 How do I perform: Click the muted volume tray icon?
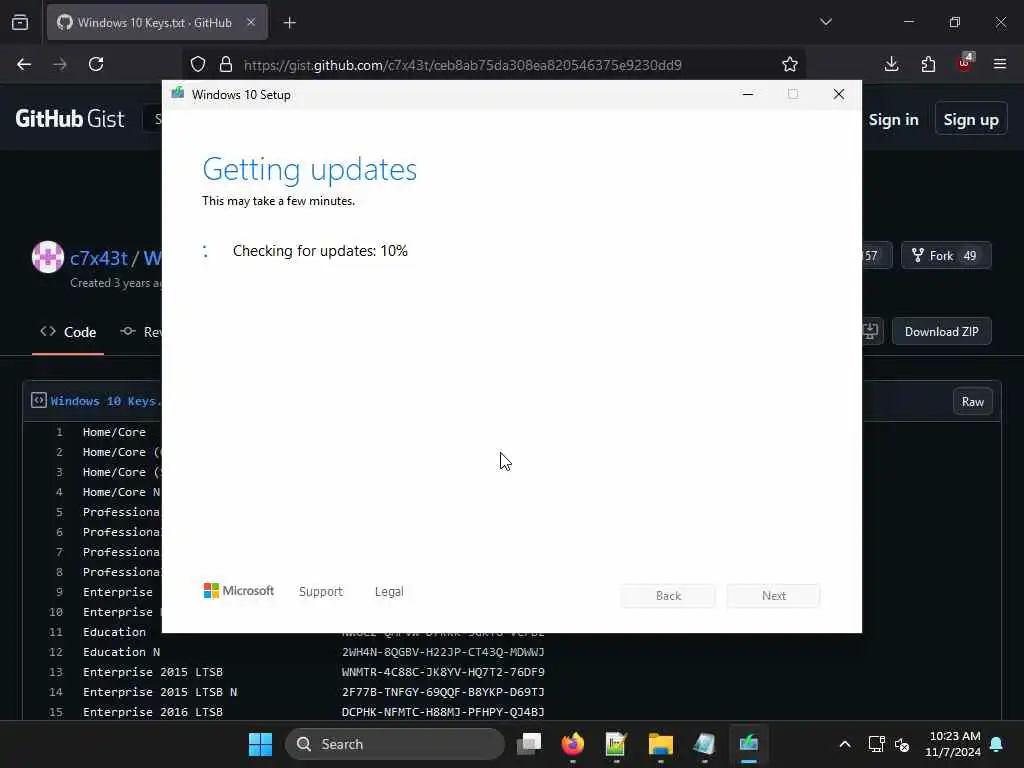click(902, 744)
